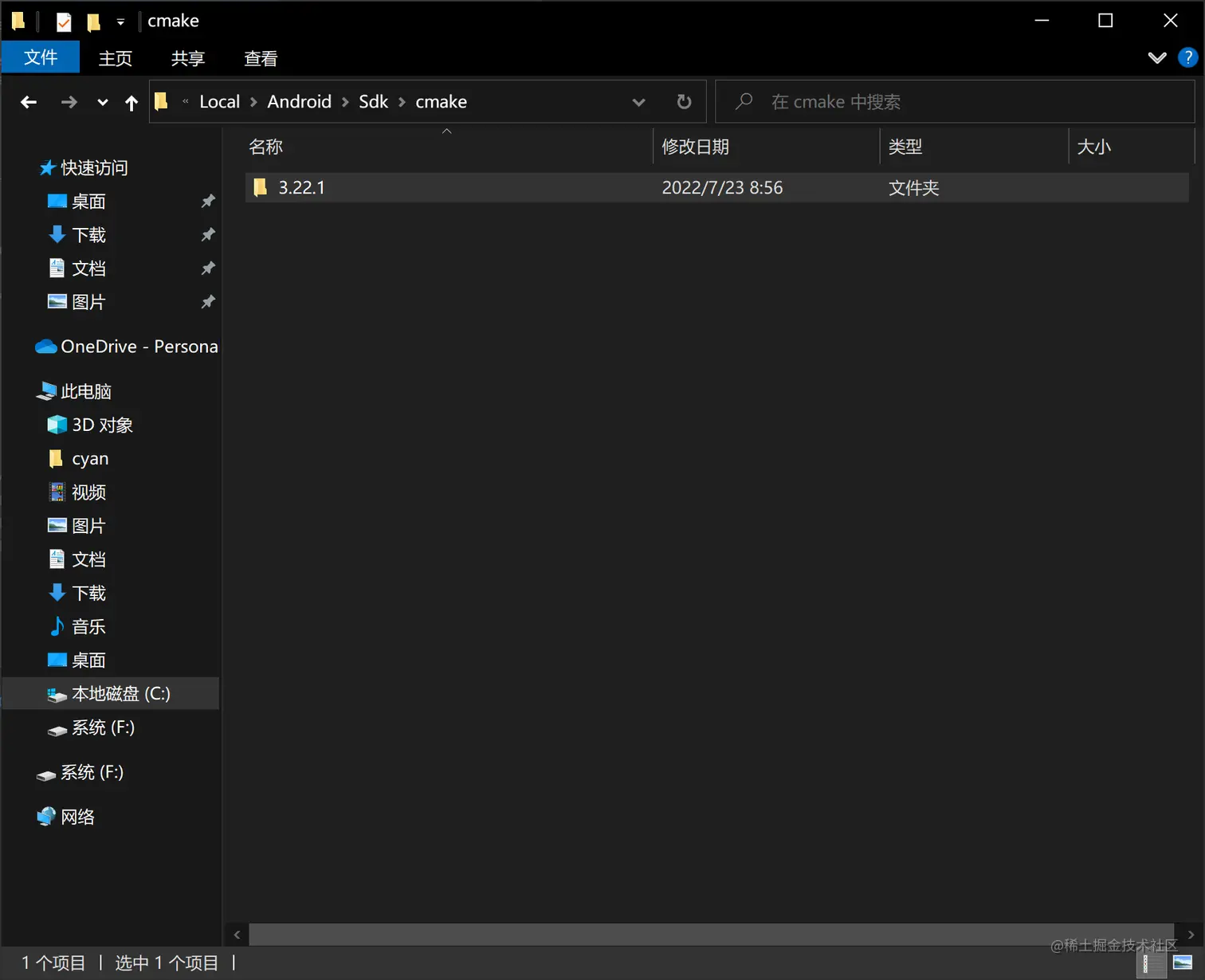Click the 音乐 note icon
1205x980 pixels.
57,626
